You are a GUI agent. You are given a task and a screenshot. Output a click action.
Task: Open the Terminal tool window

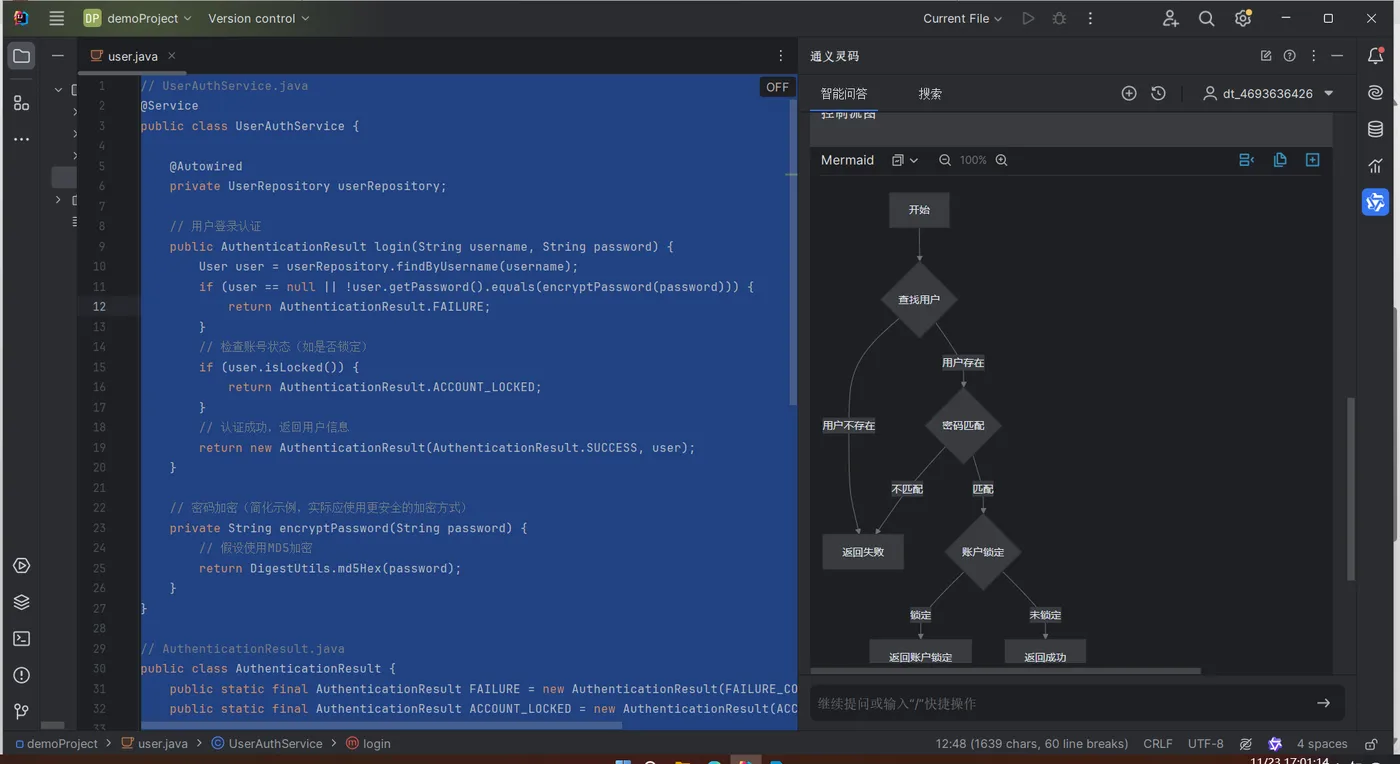tap(21, 639)
